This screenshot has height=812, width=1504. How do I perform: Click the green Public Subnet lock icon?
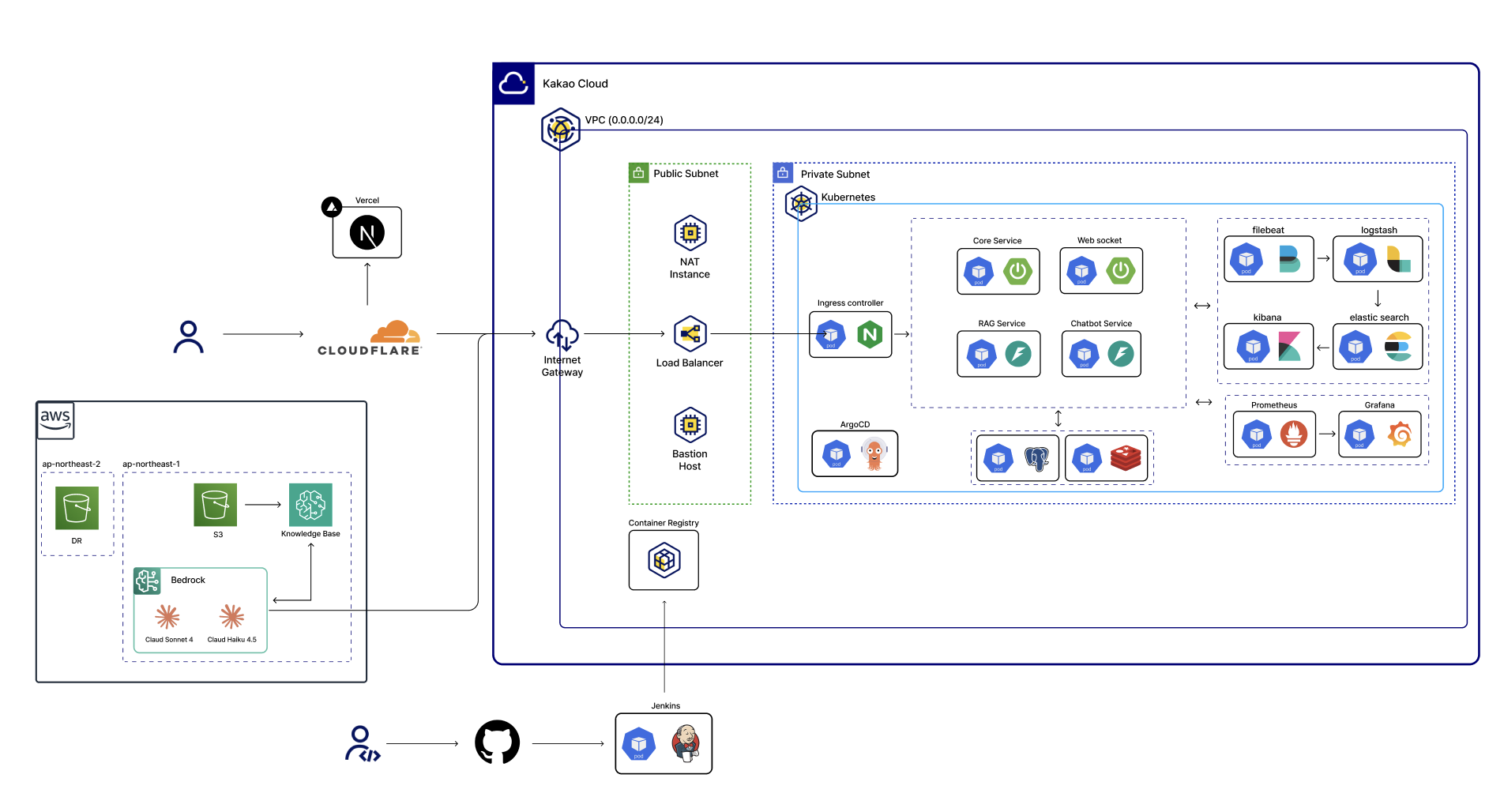point(638,173)
